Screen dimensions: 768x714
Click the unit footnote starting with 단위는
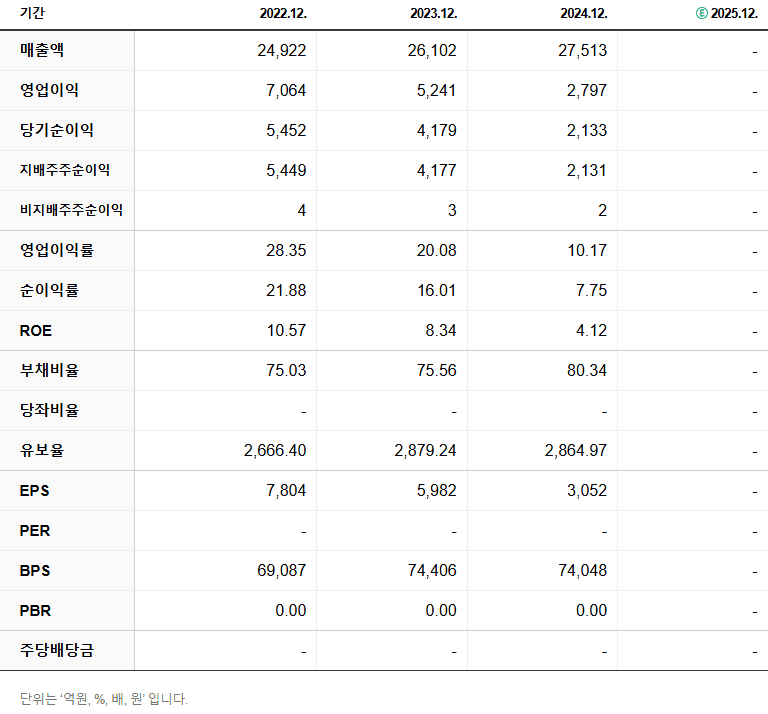click(x=103, y=699)
